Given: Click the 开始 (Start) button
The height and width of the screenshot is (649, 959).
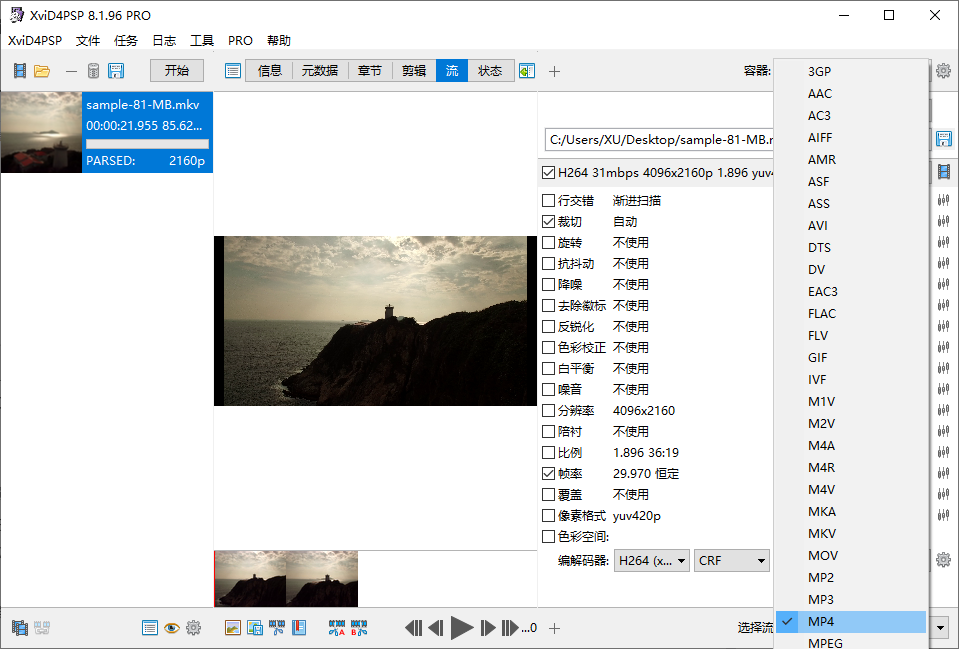Looking at the screenshot, I should coord(177,71).
